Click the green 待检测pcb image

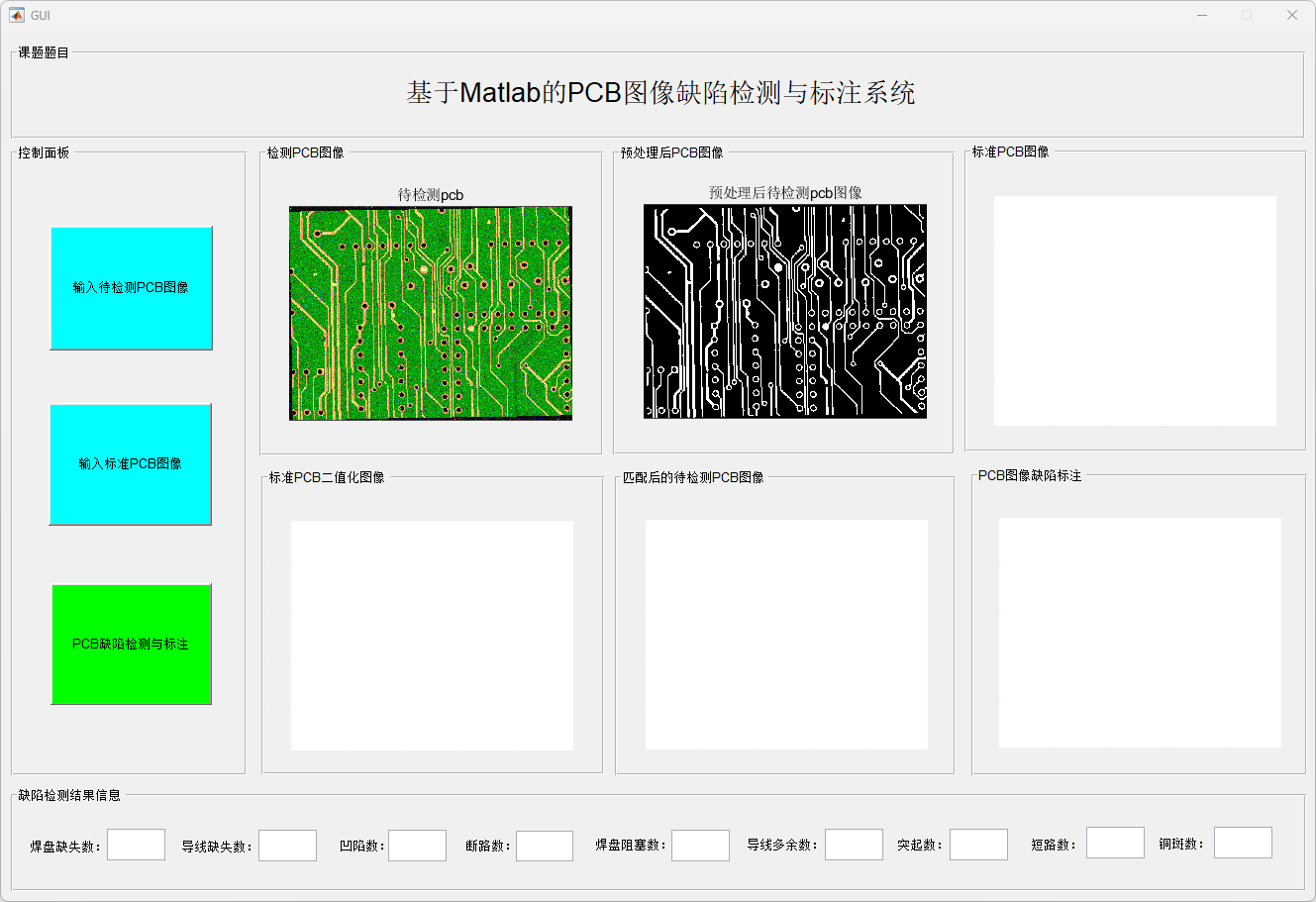(x=431, y=313)
